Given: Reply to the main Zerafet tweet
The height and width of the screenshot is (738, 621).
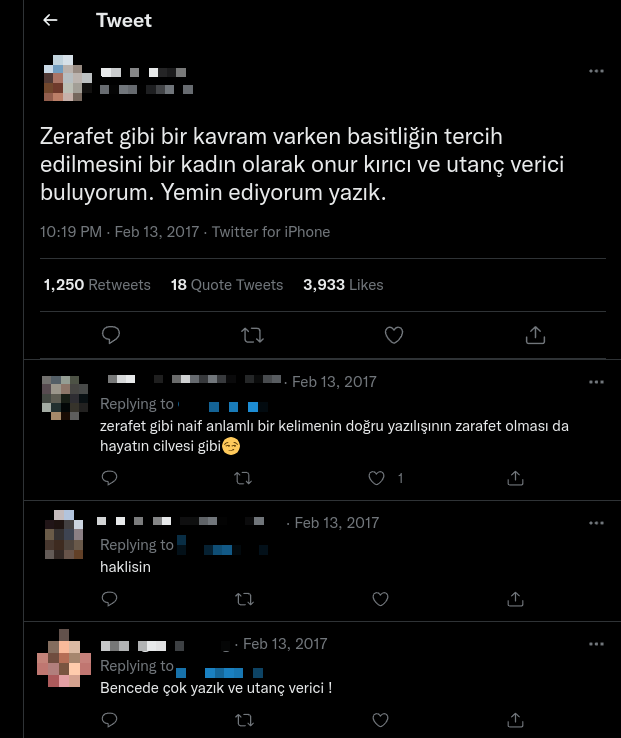Looking at the screenshot, I should click(111, 335).
